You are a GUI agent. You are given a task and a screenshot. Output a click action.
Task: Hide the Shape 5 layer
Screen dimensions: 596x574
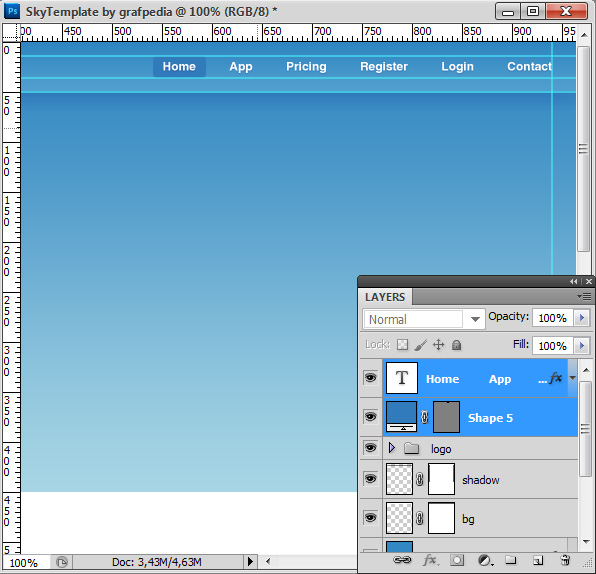[371, 417]
